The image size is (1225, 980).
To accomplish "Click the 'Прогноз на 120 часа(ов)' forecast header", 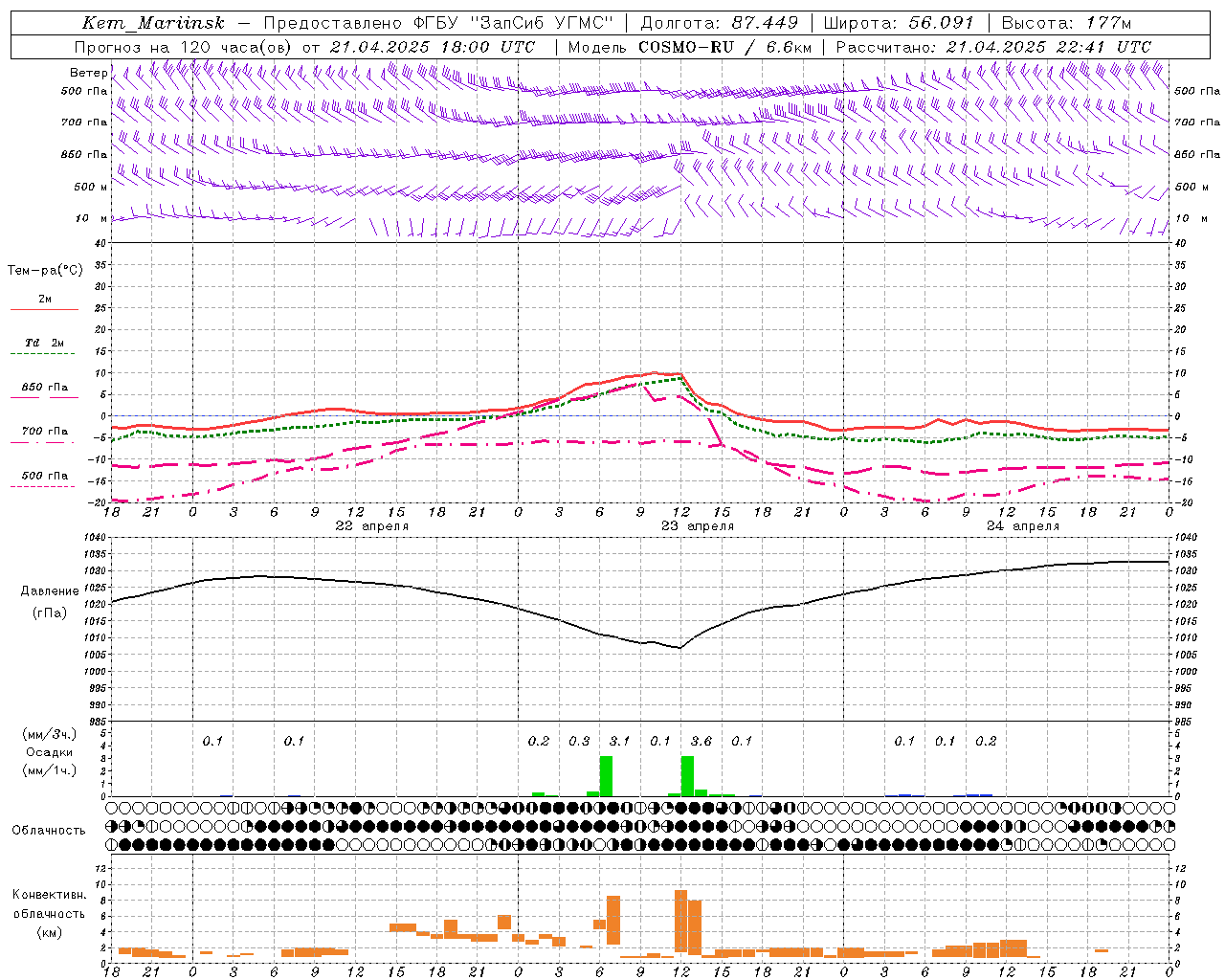I will pos(184,46).
